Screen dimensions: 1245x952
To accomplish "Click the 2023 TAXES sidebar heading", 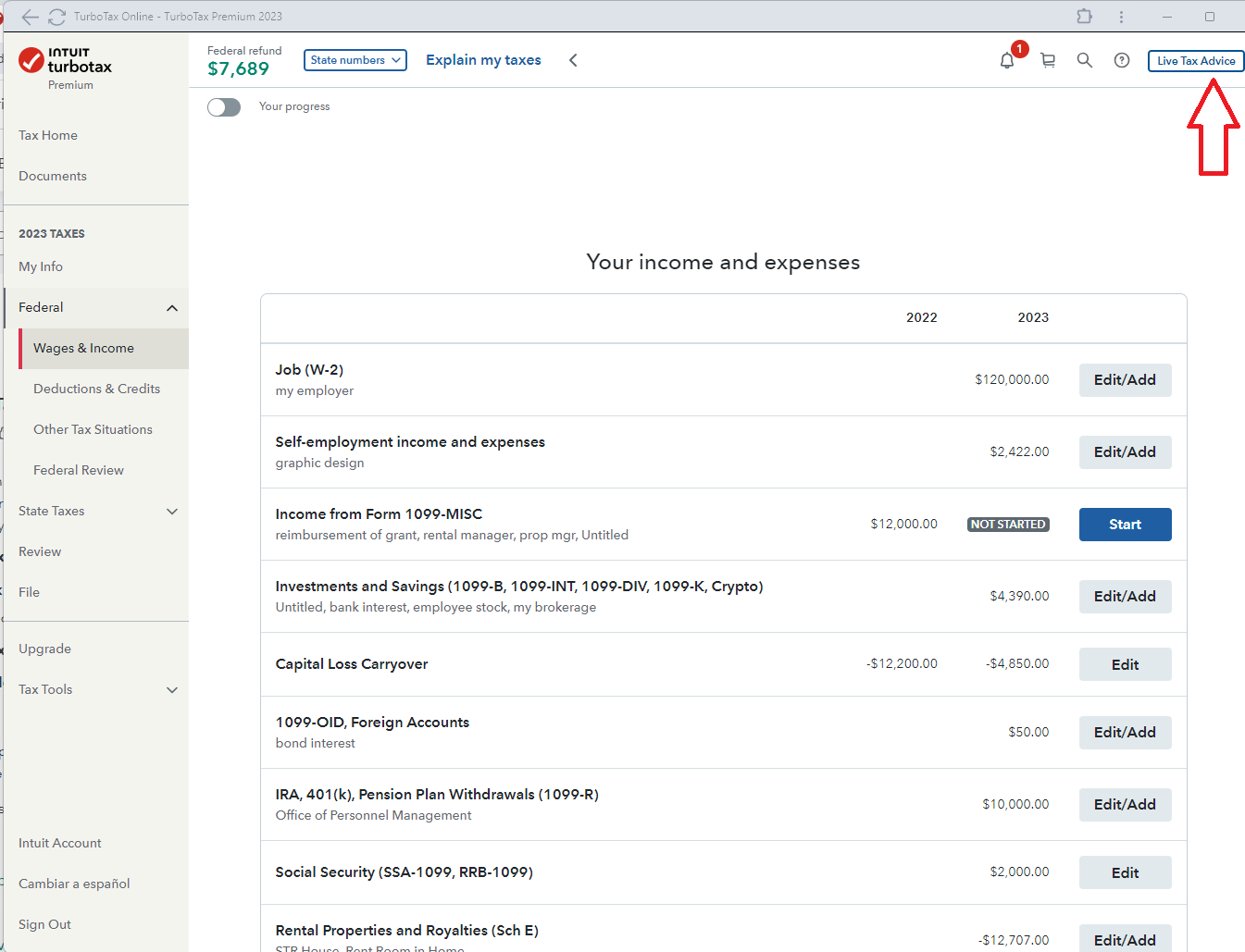I will (52, 234).
